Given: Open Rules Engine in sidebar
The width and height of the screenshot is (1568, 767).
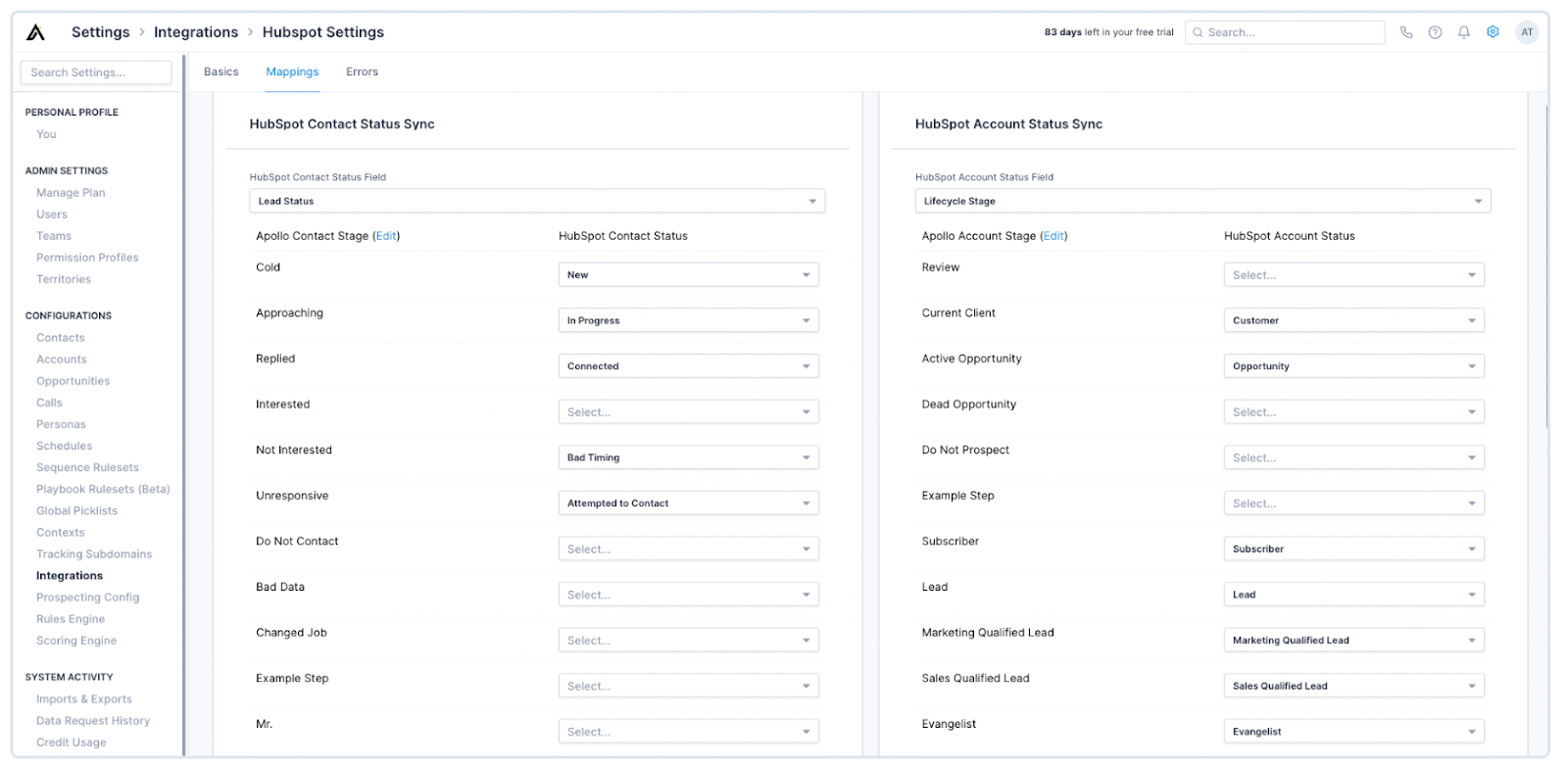Looking at the screenshot, I should point(71,619).
